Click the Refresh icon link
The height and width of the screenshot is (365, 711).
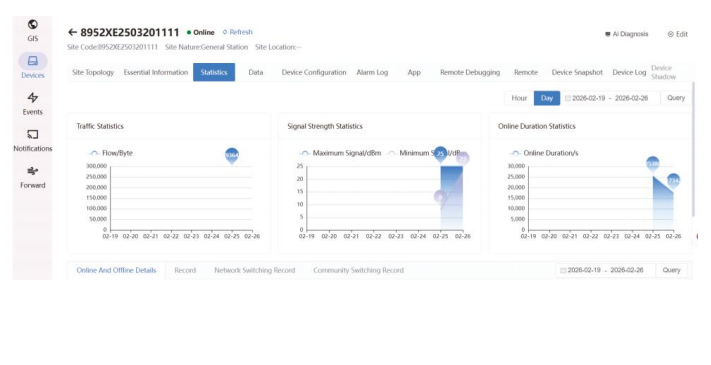225,32
